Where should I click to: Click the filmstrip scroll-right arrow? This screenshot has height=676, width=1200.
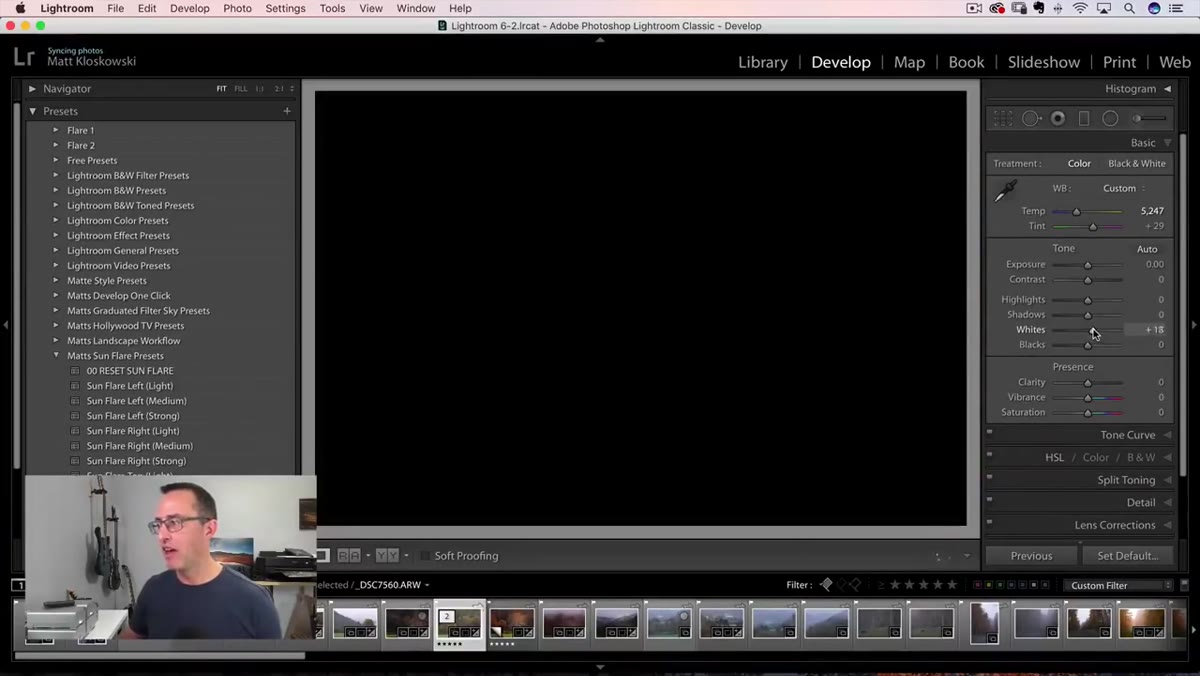coord(1193,630)
